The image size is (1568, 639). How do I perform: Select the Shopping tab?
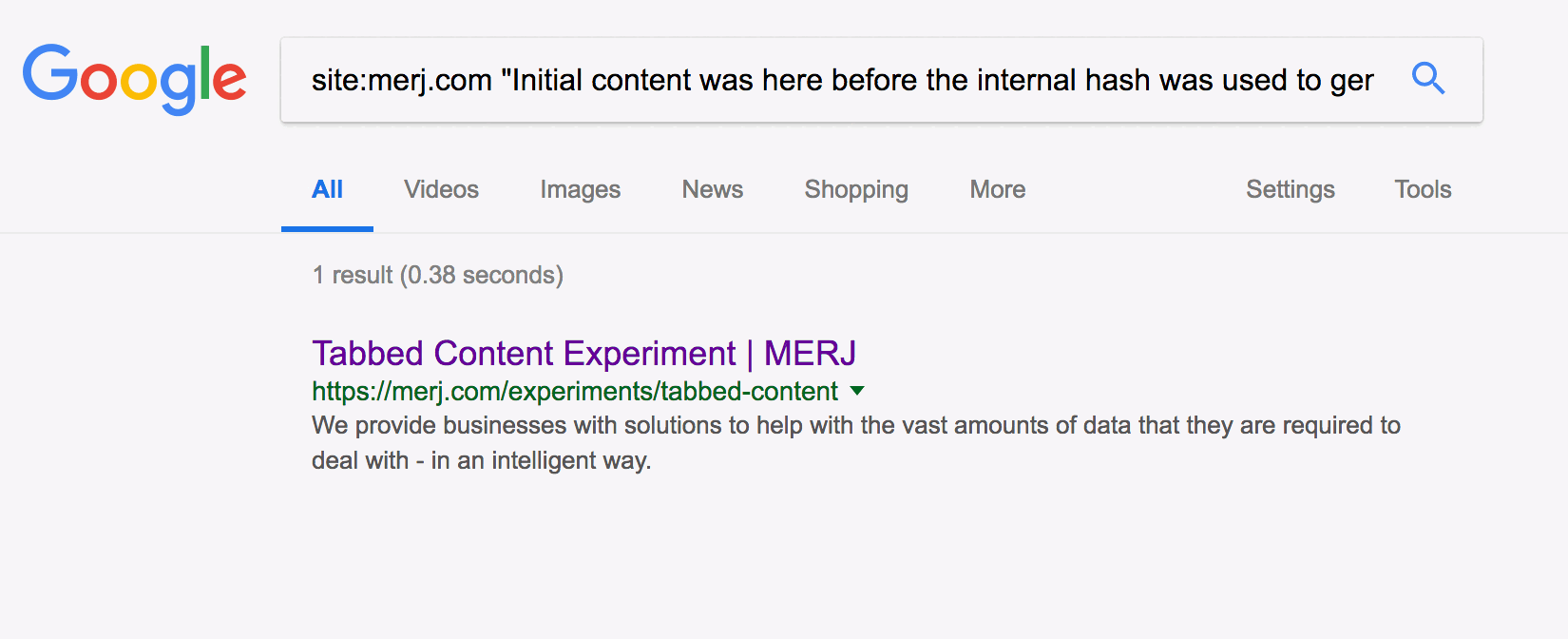coord(856,189)
